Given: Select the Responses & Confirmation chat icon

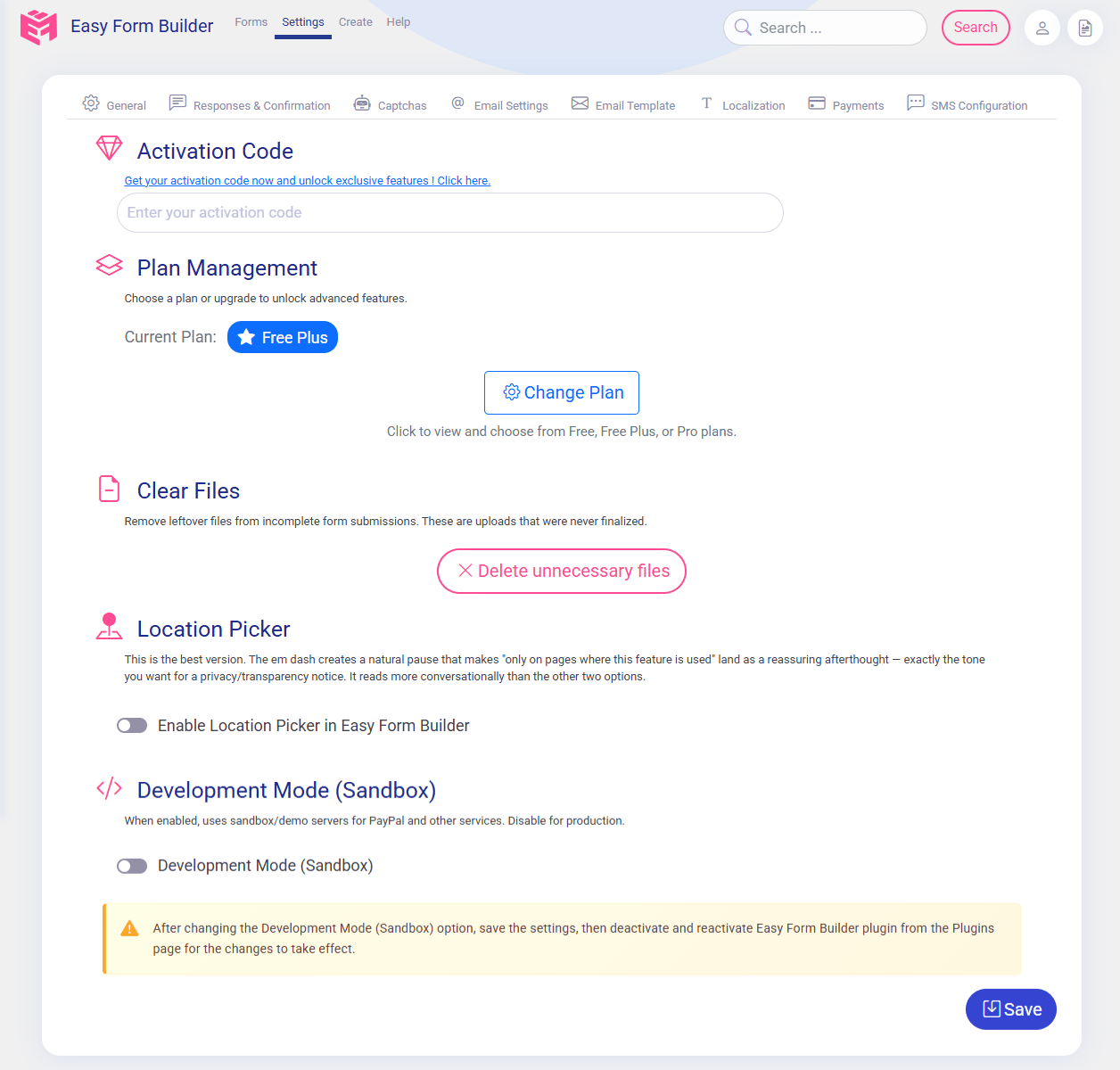Looking at the screenshot, I should 177,103.
